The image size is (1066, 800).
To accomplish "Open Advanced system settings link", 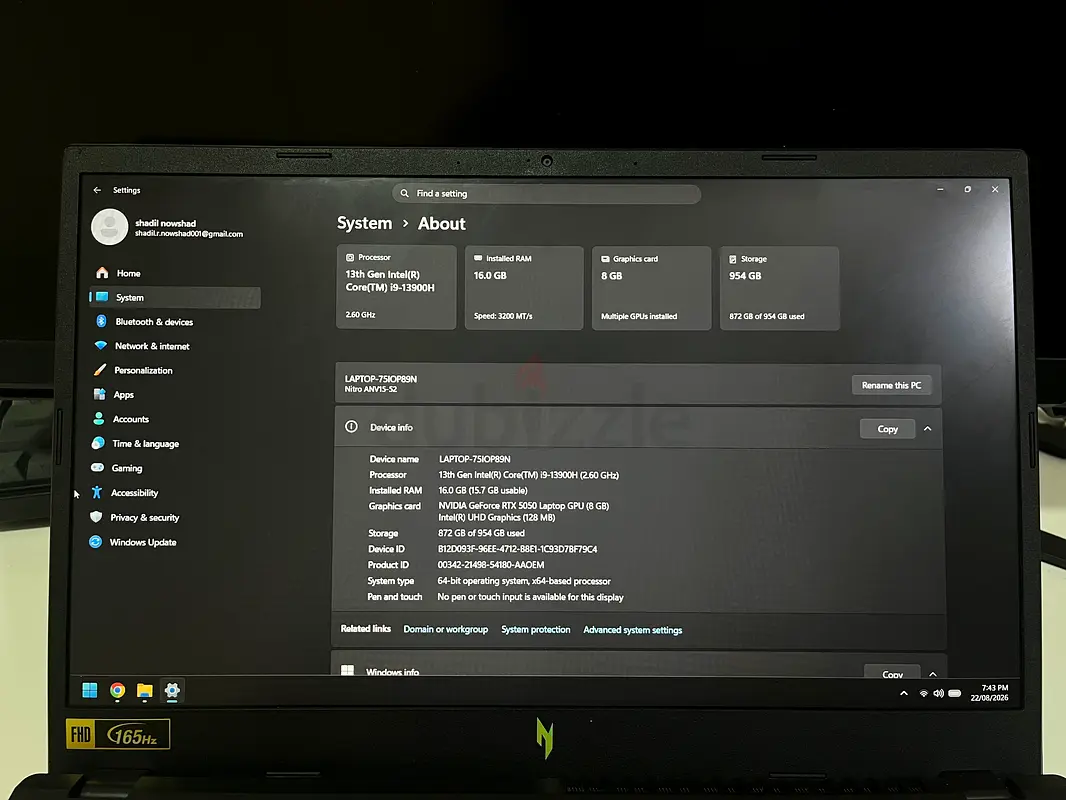I will (x=632, y=630).
